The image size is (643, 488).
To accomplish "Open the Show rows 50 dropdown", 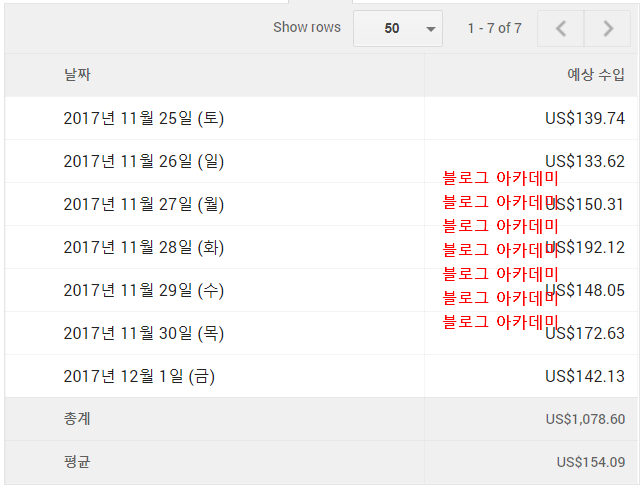I will click(x=398, y=29).
